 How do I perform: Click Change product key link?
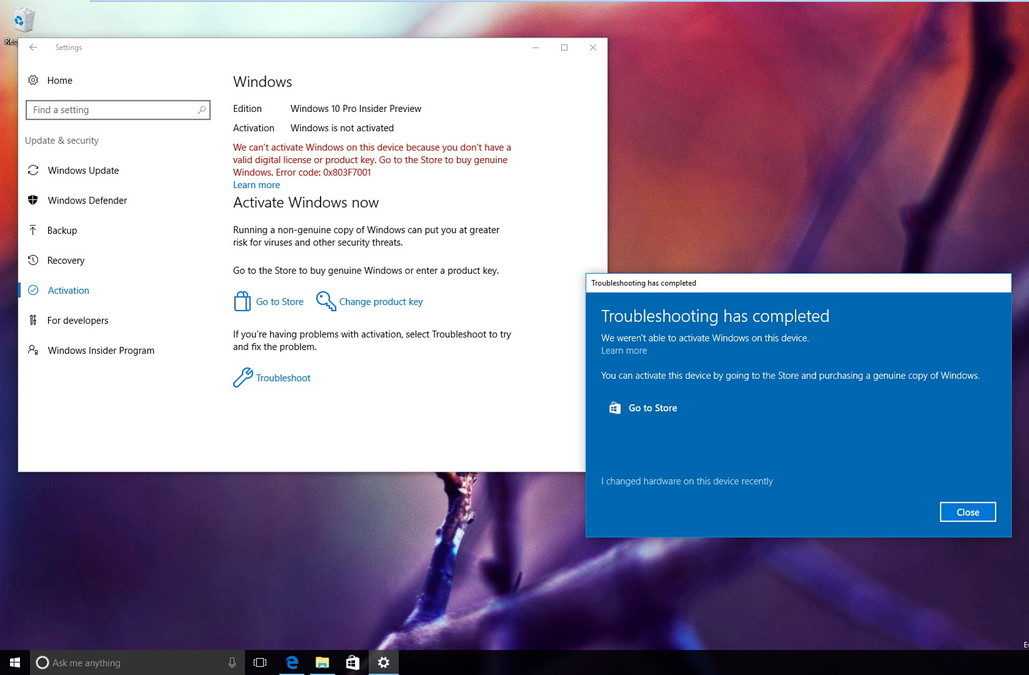tap(381, 301)
